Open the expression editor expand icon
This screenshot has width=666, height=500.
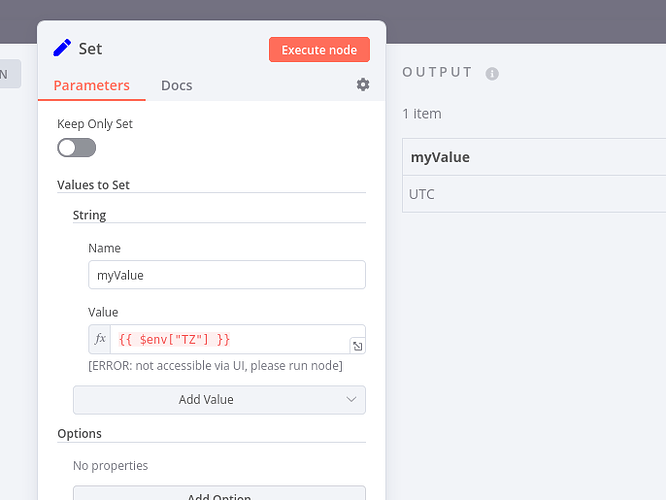pyautogui.click(x=357, y=346)
